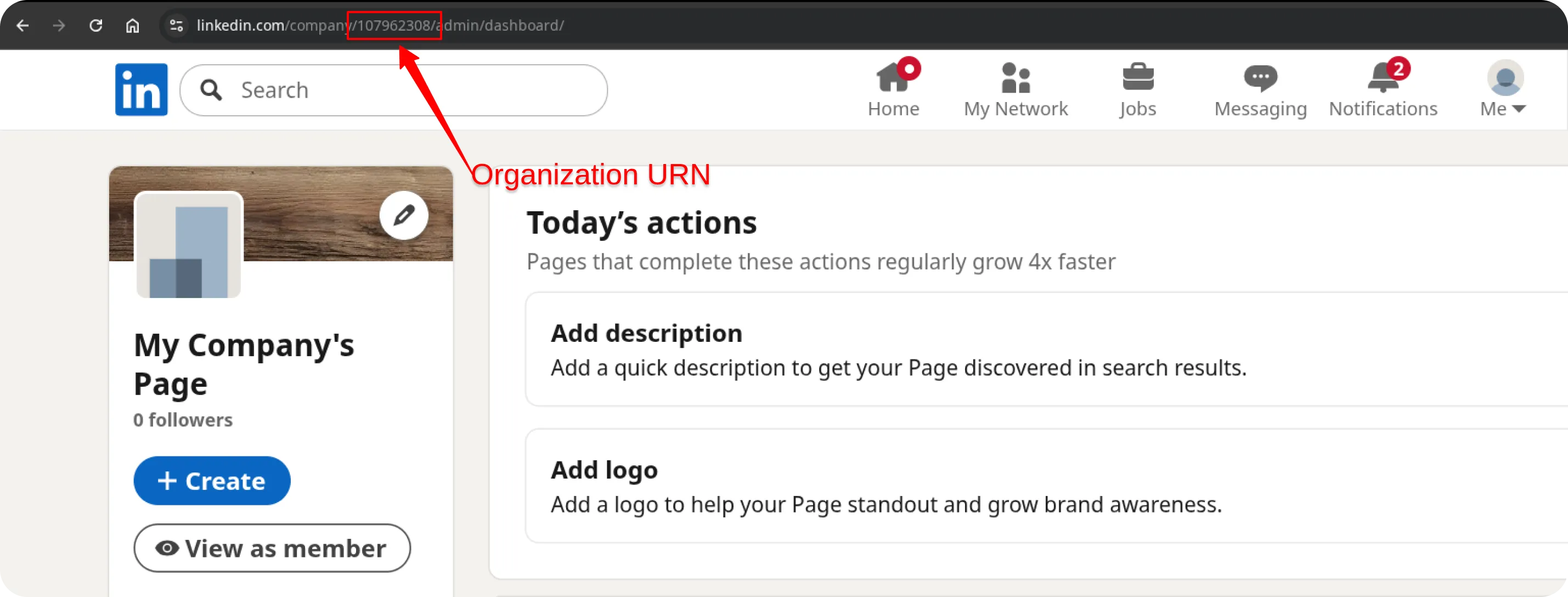The image size is (1568, 597).
Task: Click pencil icon to edit cover image
Action: [404, 216]
